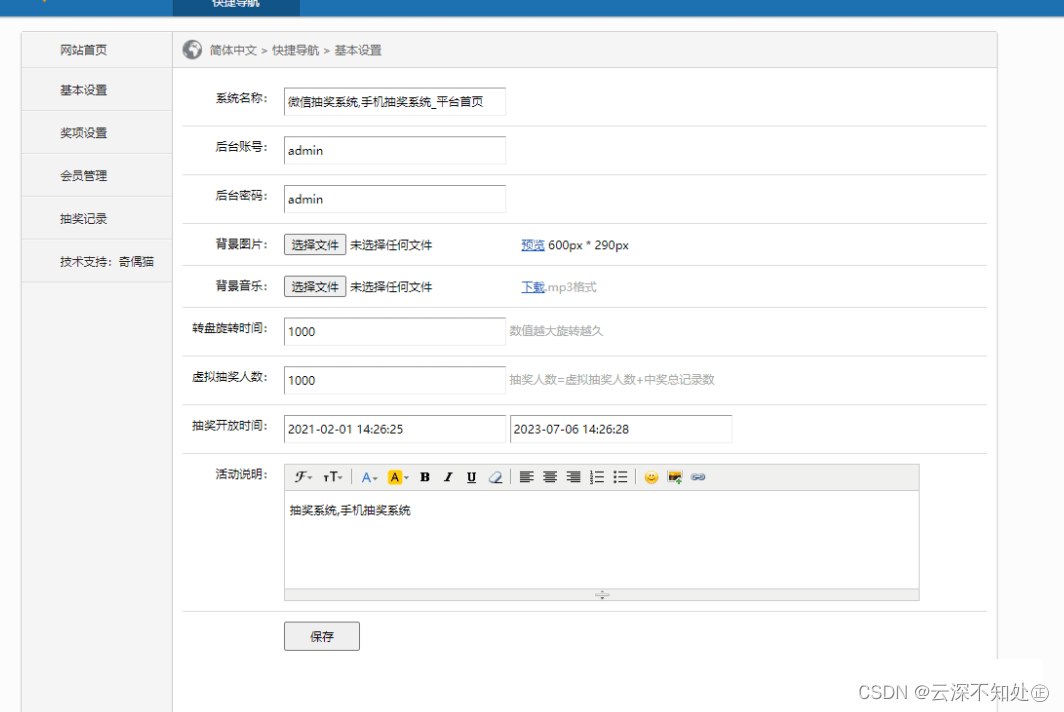Screen dimensions: 1064x712
Task: Align text to the right in the editor
Action: click(573, 477)
